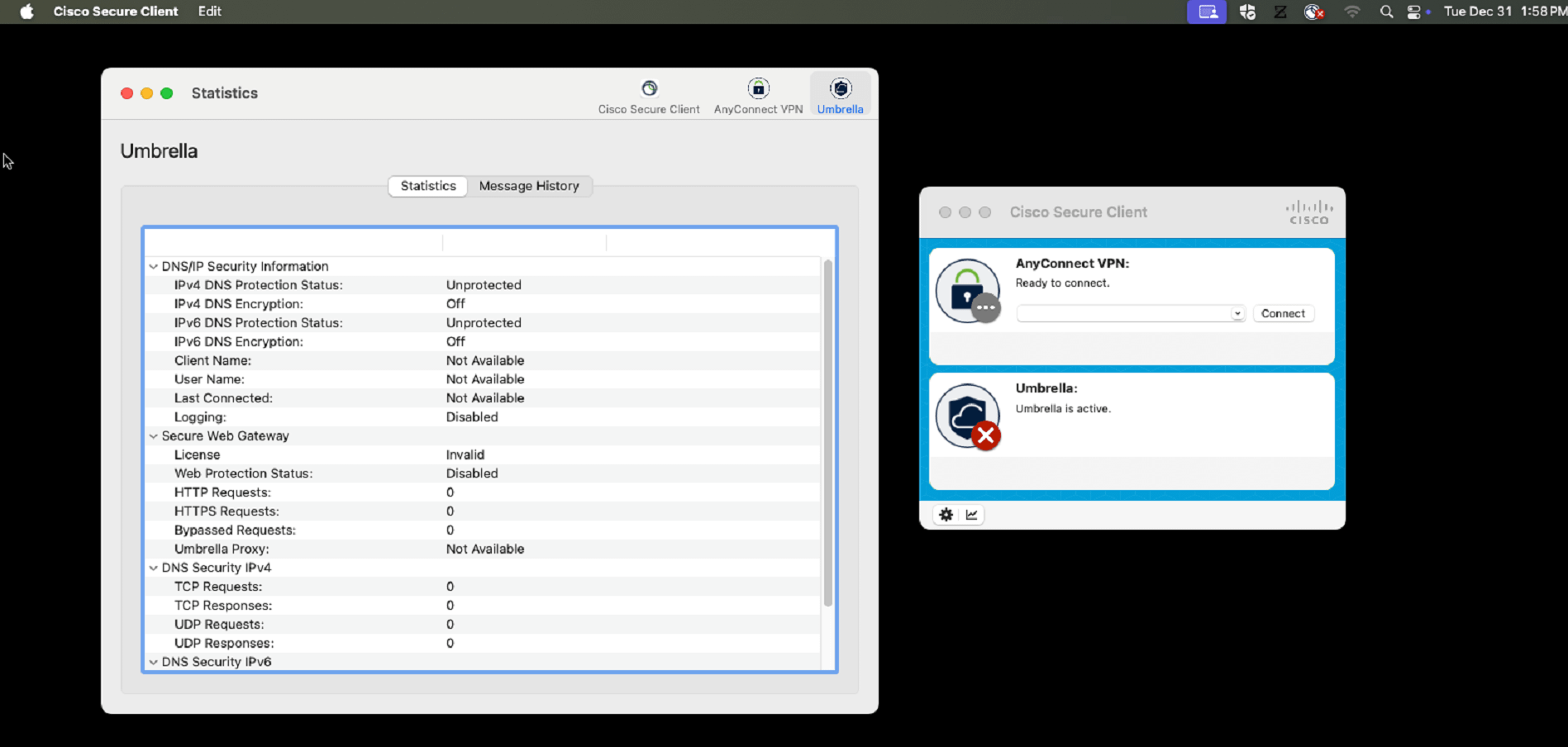Select the HTTPS Requests row
1568x747 pixels.
click(483, 511)
